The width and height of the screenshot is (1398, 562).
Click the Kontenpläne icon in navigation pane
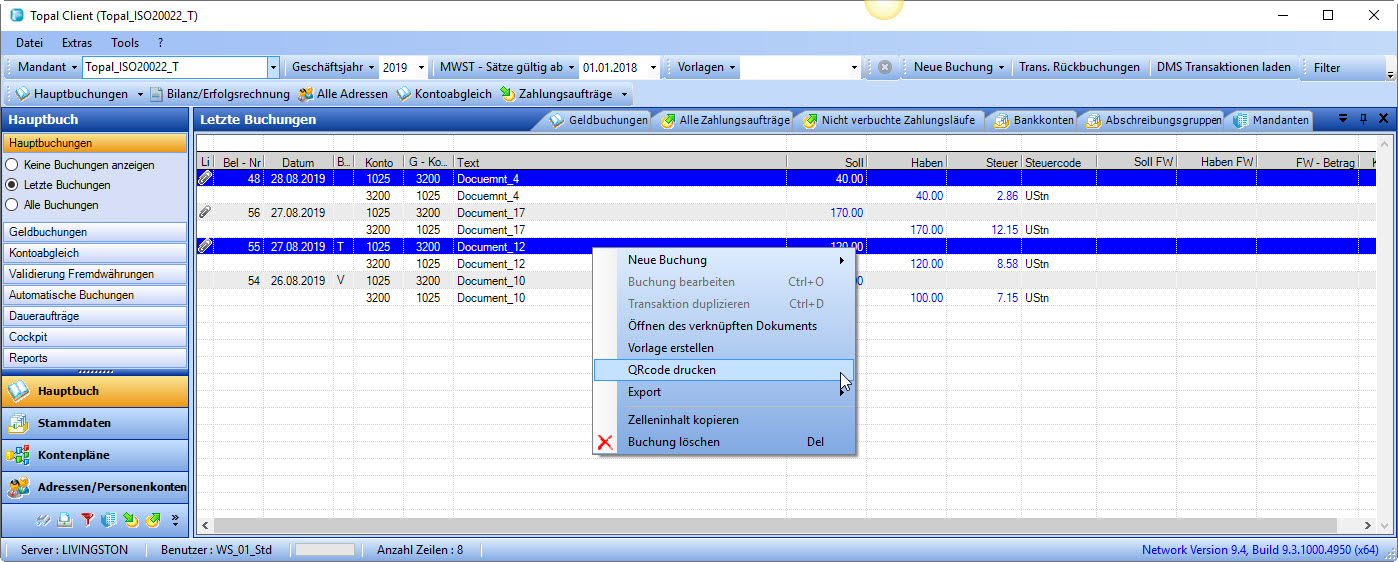tap(18, 456)
